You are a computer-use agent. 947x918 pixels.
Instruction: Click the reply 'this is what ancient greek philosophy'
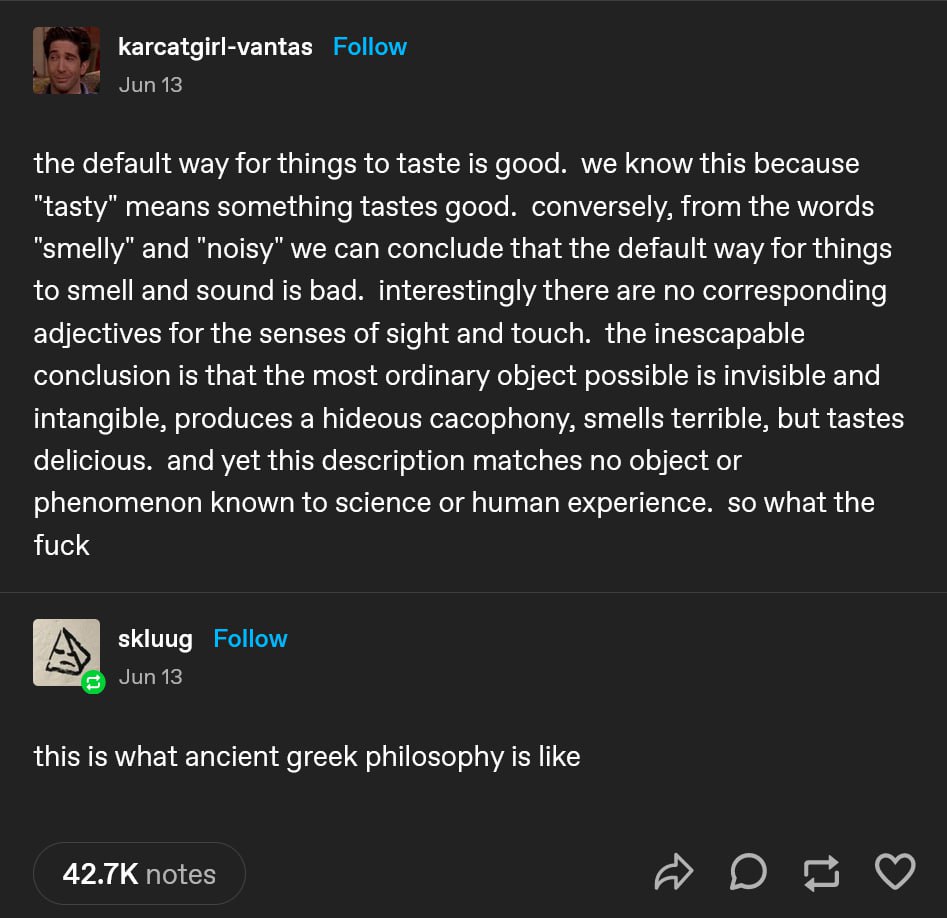[307, 757]
